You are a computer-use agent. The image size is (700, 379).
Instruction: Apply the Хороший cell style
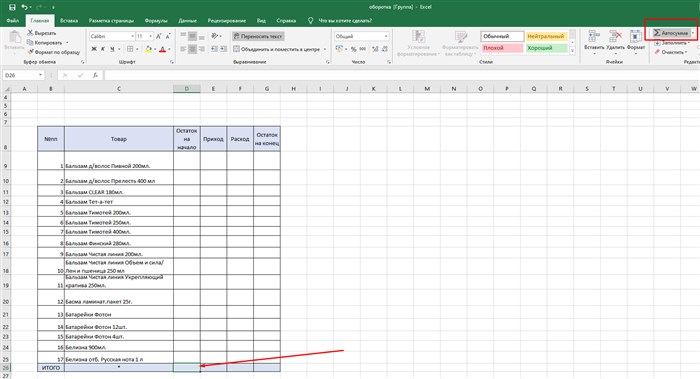coord(546,48)
